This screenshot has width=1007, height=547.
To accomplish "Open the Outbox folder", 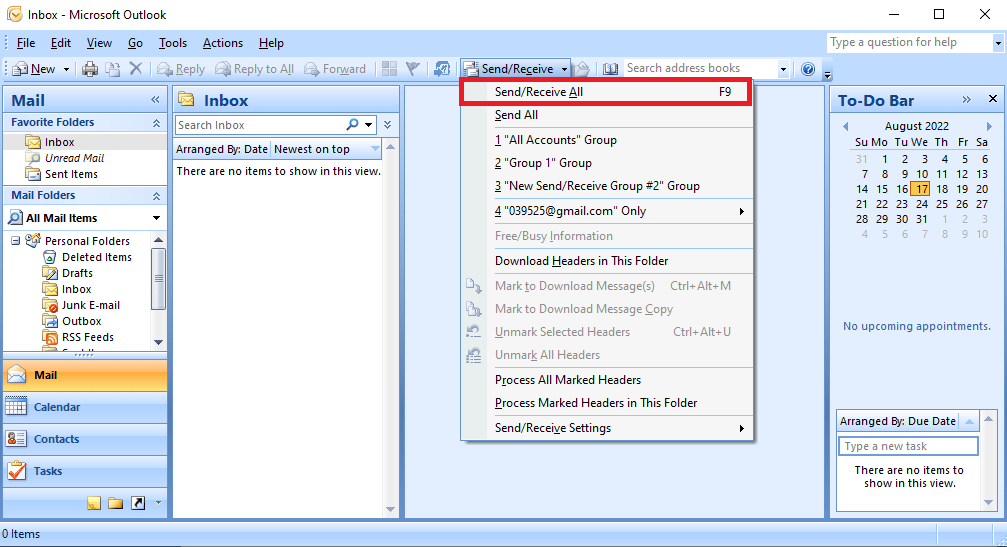I will pyautogui.click(x=82, y=321).
